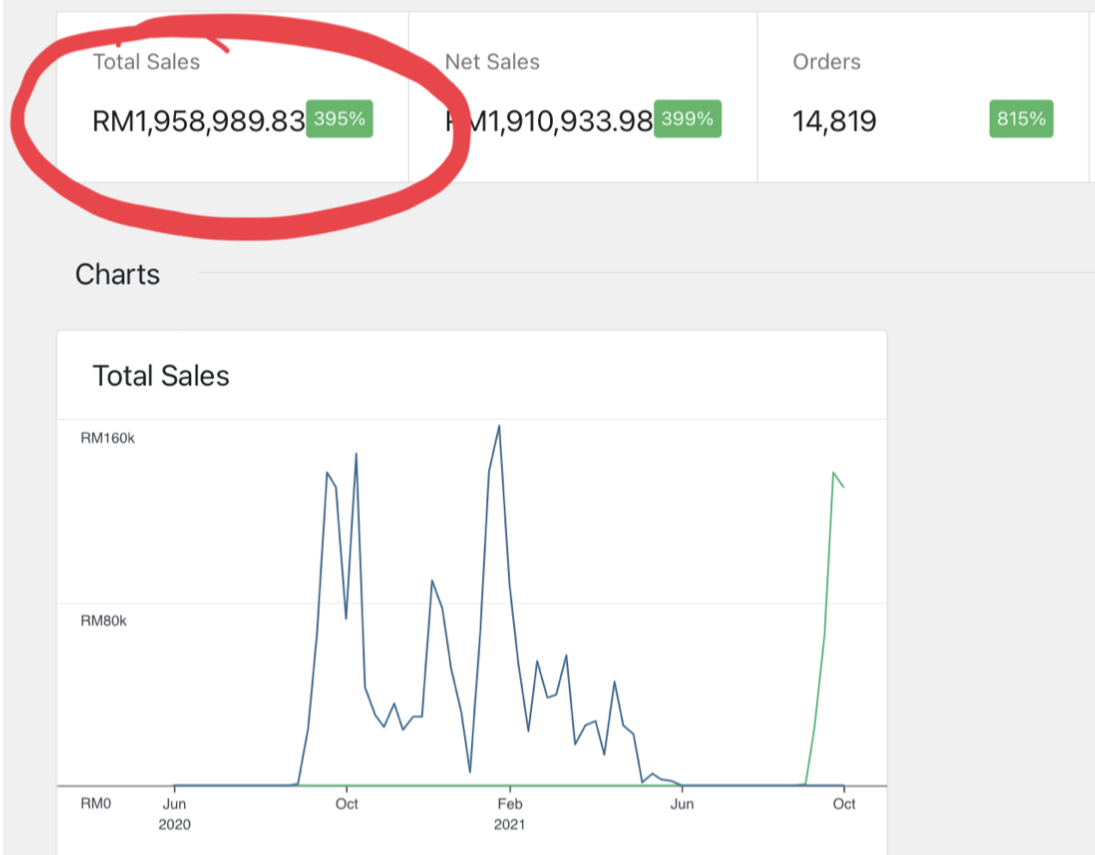Select the Orders summary card
The image size is (1095, 855).
click(x=924, y=97)
